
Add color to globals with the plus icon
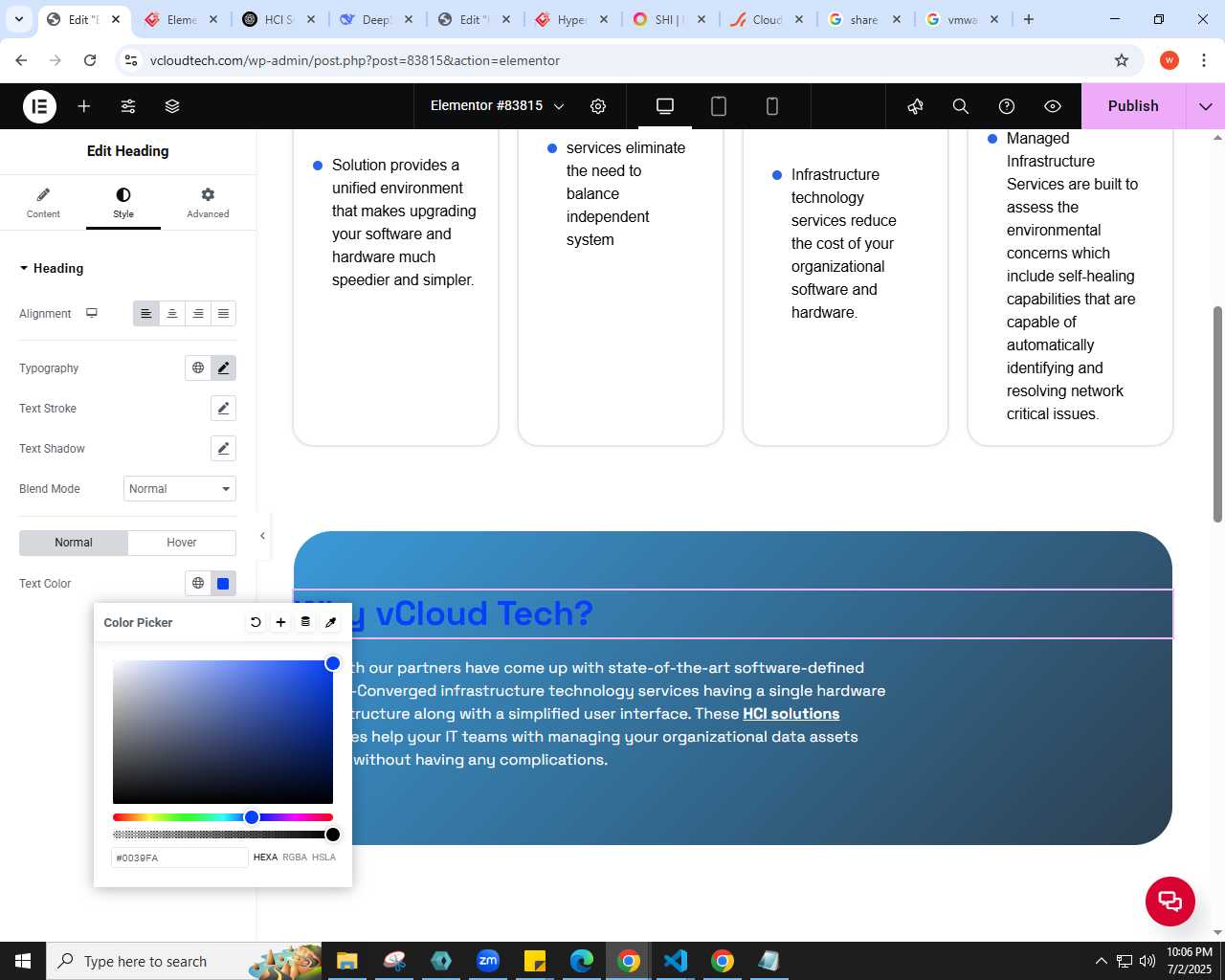[280, 622]
